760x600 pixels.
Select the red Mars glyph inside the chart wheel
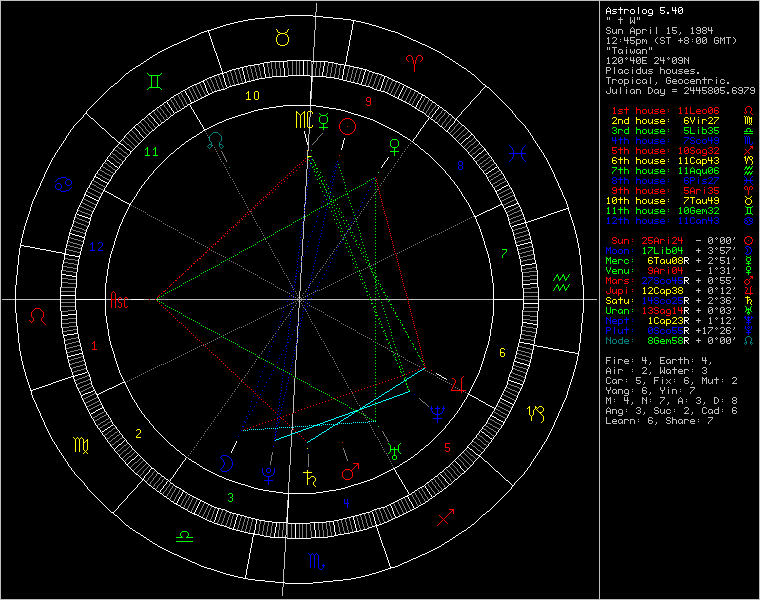point(350,472)
